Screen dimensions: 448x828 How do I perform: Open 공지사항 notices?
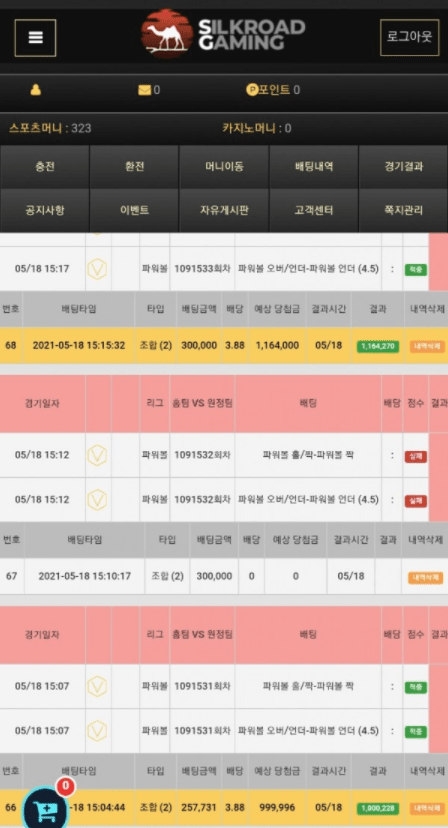[x=44, y=210]
